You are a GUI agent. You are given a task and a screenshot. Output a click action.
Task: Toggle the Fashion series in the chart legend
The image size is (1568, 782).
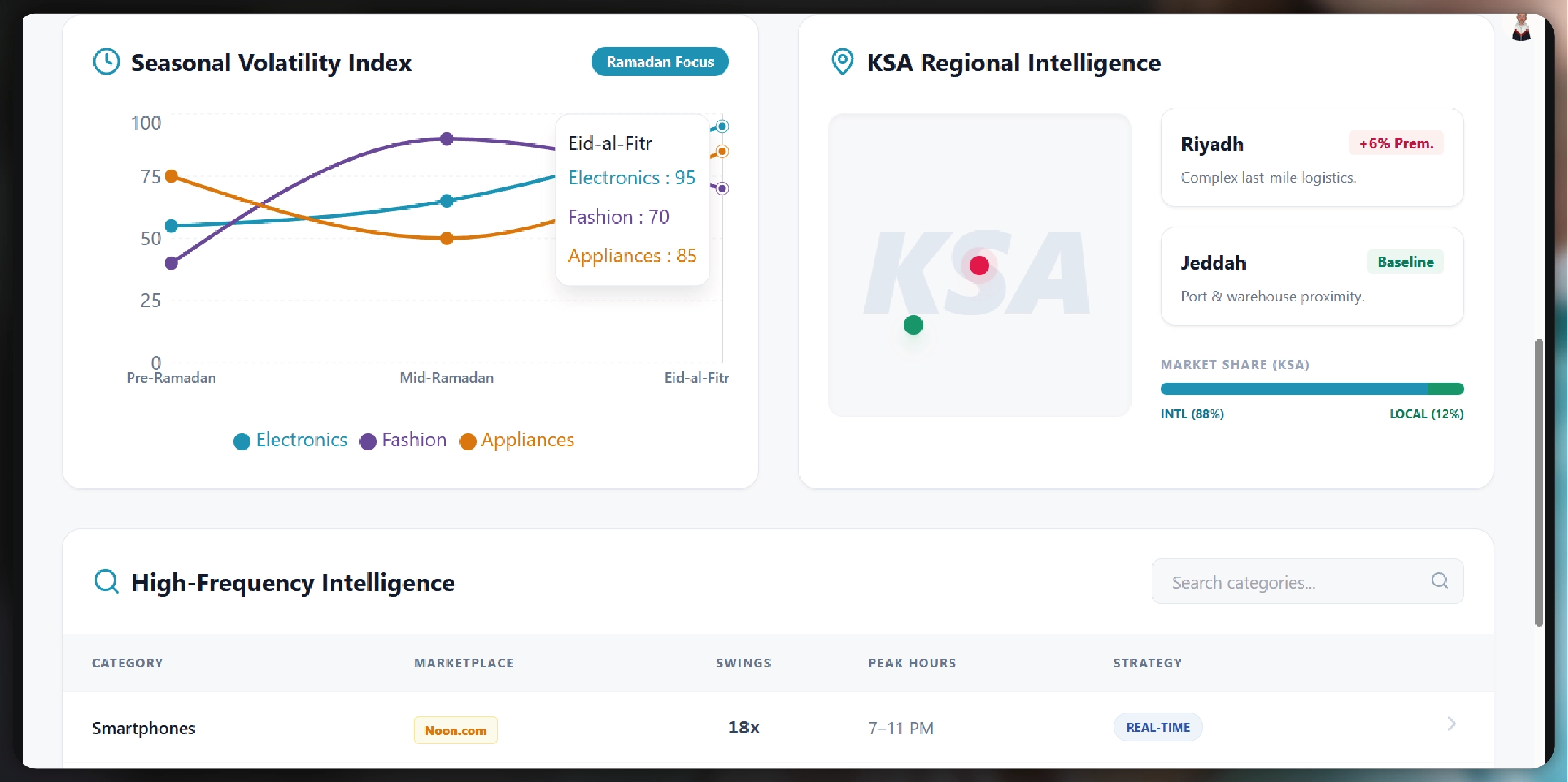(404, 440)
